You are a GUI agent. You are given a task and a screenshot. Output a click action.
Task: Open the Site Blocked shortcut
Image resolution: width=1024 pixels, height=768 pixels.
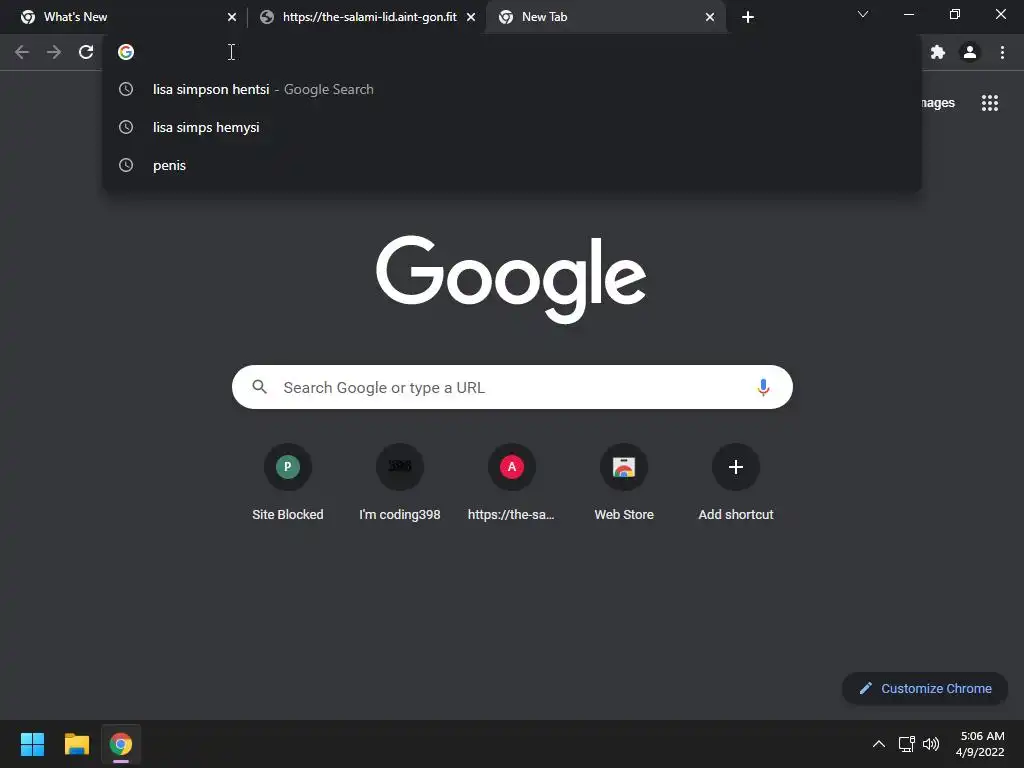[287, 483]
